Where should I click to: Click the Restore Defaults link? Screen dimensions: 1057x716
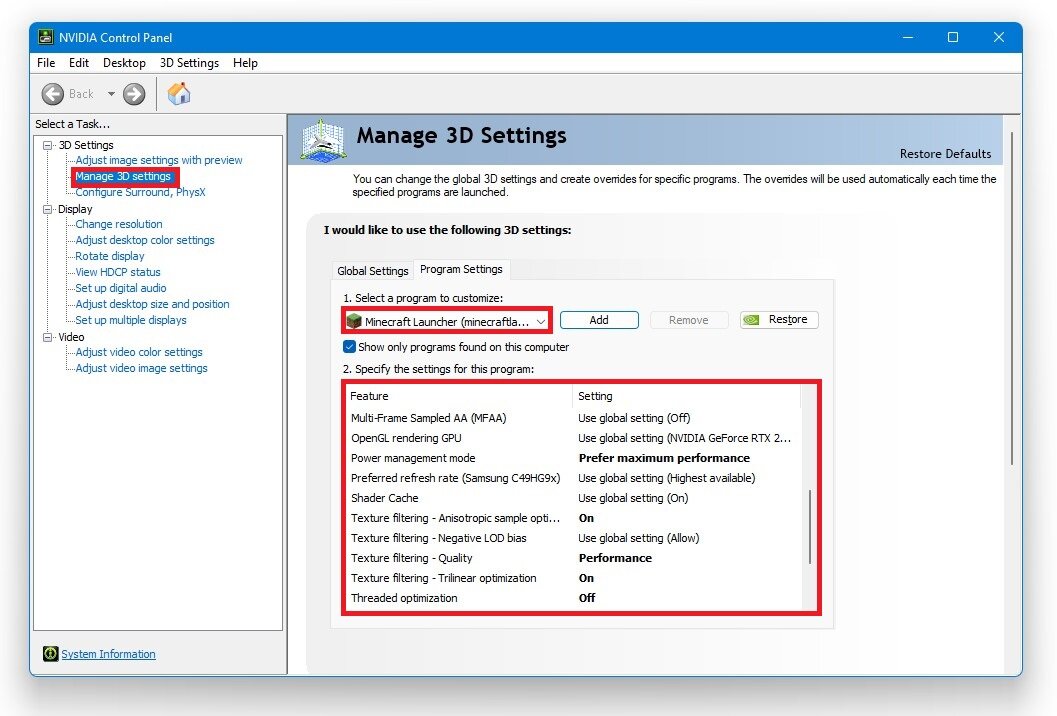coord(945,153)
